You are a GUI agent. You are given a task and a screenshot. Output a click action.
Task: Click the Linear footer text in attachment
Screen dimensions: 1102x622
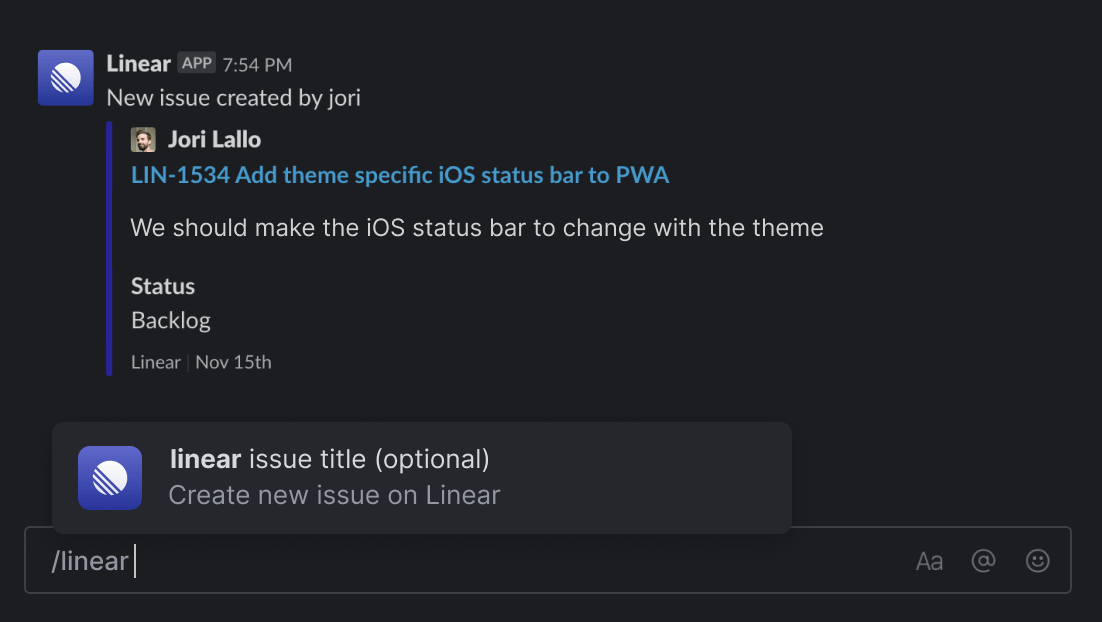coord(156,363)
